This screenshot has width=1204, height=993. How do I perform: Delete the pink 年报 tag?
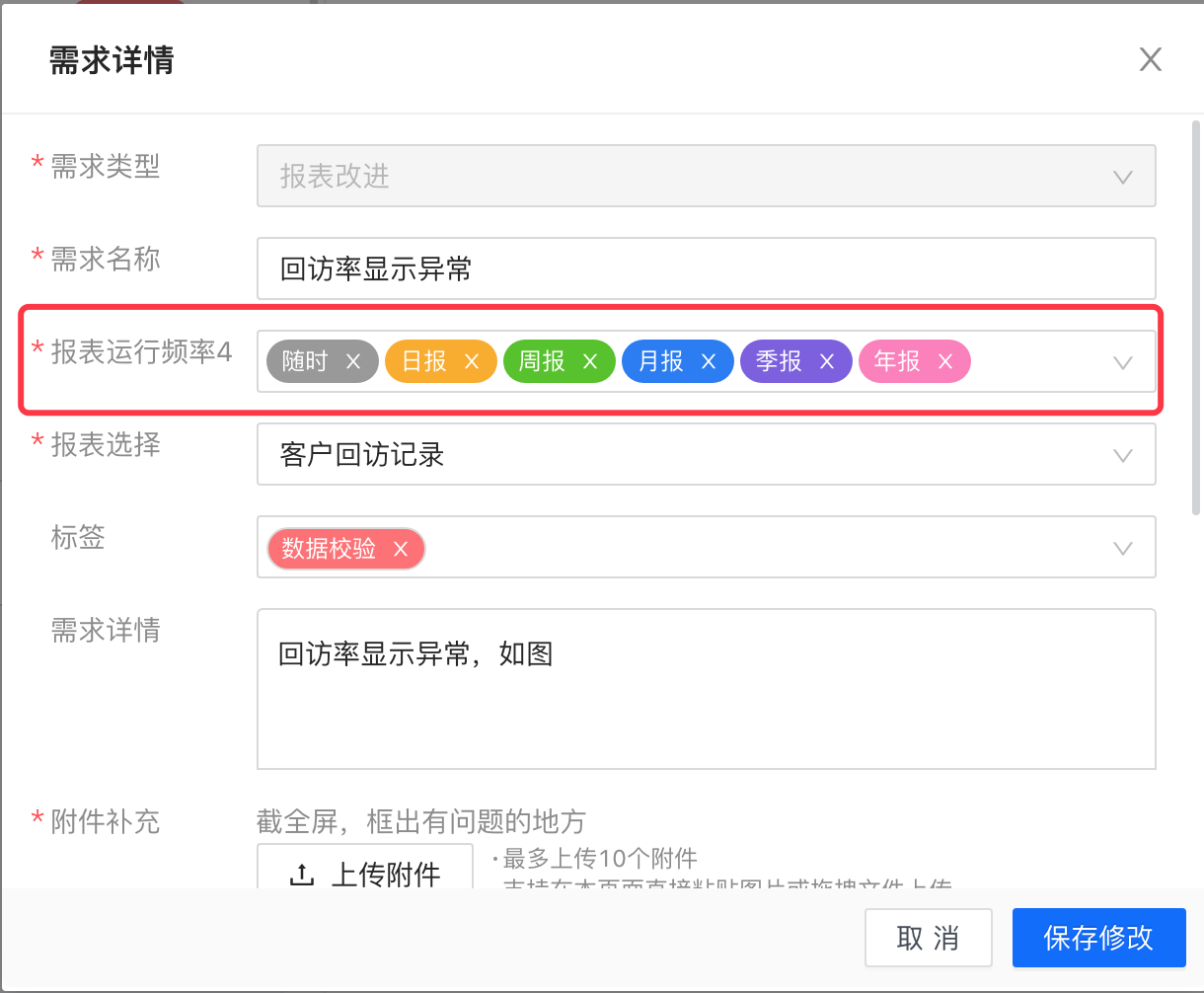pos(945,362)
